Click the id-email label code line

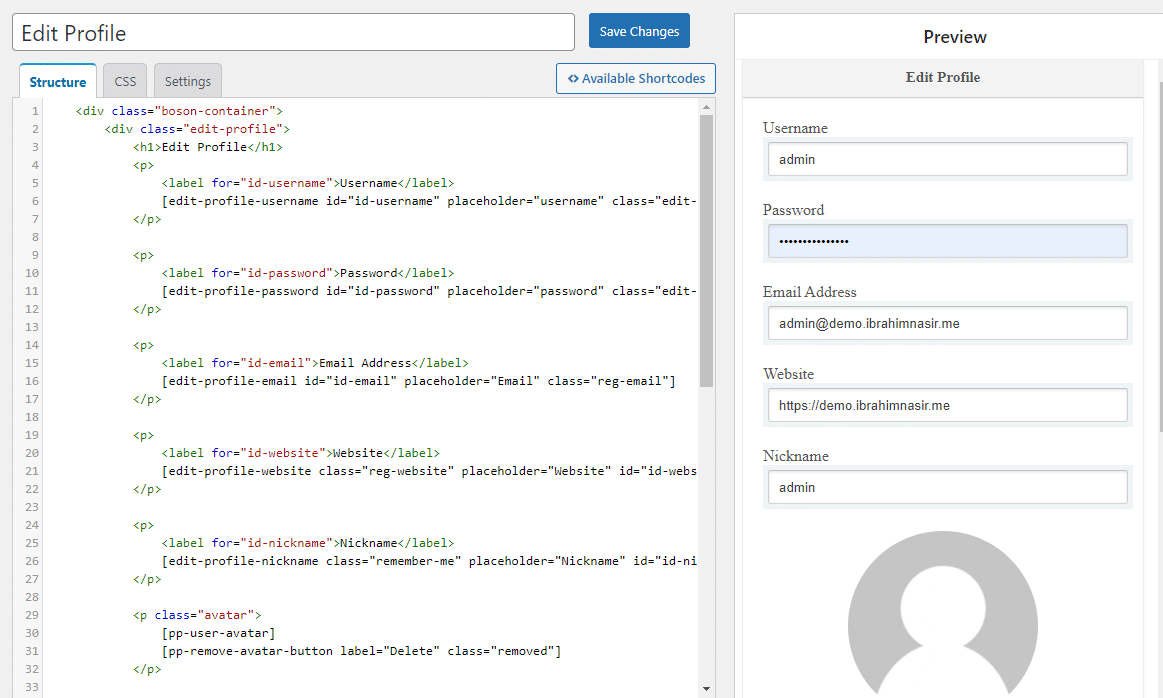(x=315, y=363)
